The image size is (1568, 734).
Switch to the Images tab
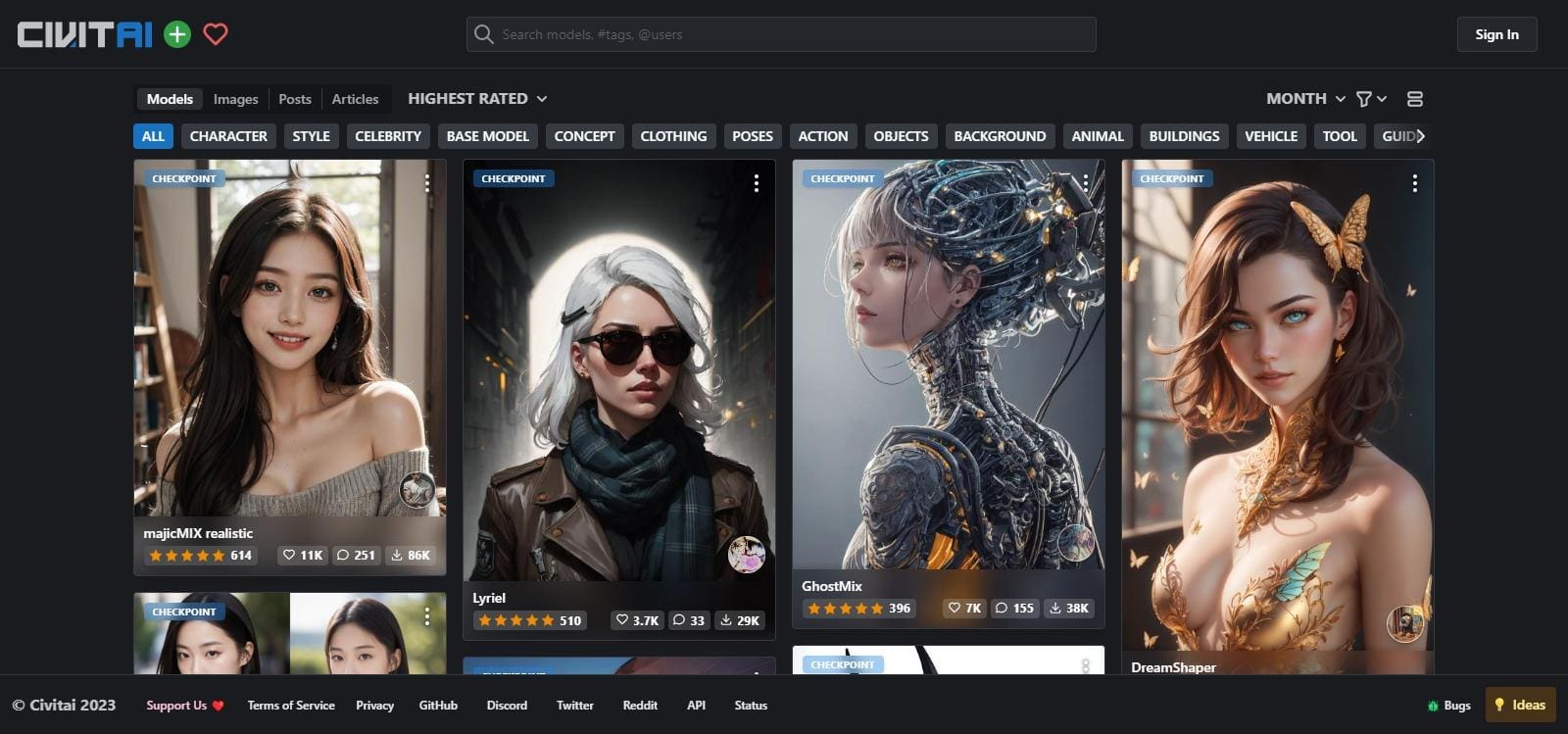point(235,99)
